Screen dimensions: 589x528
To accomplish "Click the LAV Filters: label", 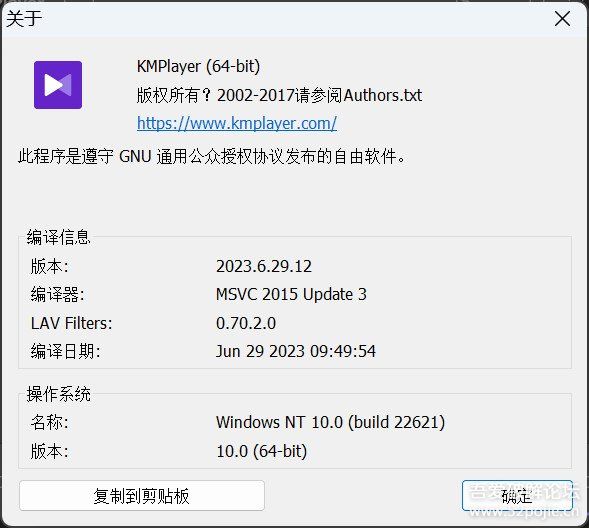I will pos(71,323).
